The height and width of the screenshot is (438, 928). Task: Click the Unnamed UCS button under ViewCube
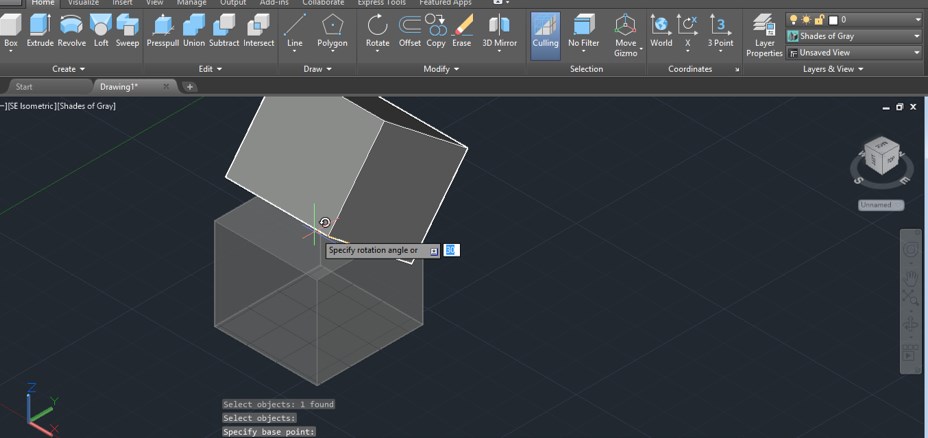(880, 205)
